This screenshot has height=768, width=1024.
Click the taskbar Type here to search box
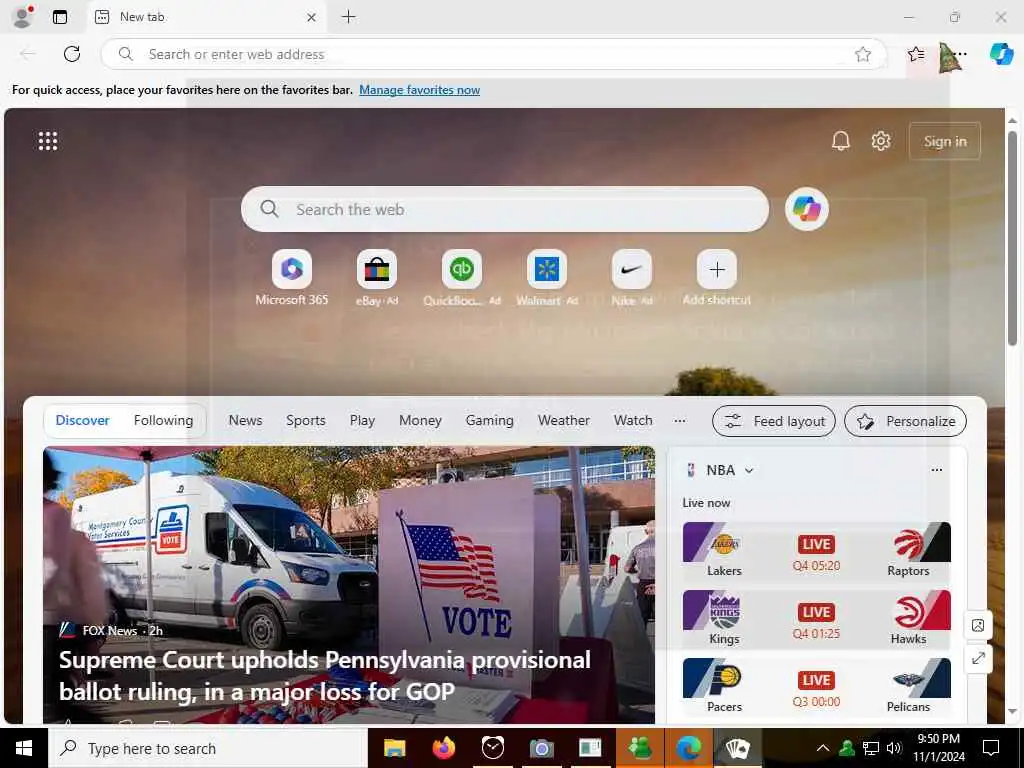pyautogui.click(x=208, y=748)
